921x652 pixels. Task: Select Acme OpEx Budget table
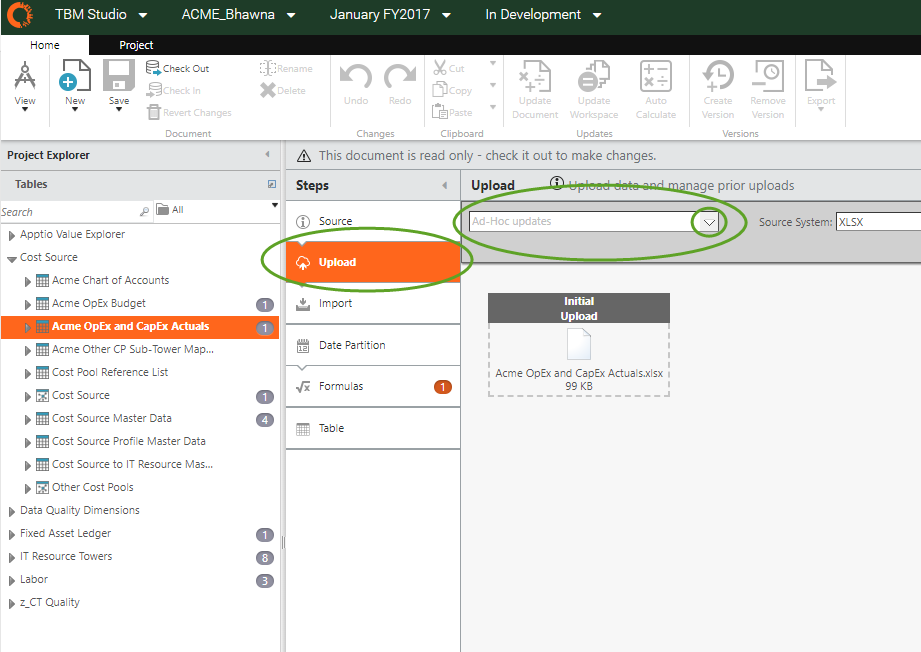[x=99, y=303]
